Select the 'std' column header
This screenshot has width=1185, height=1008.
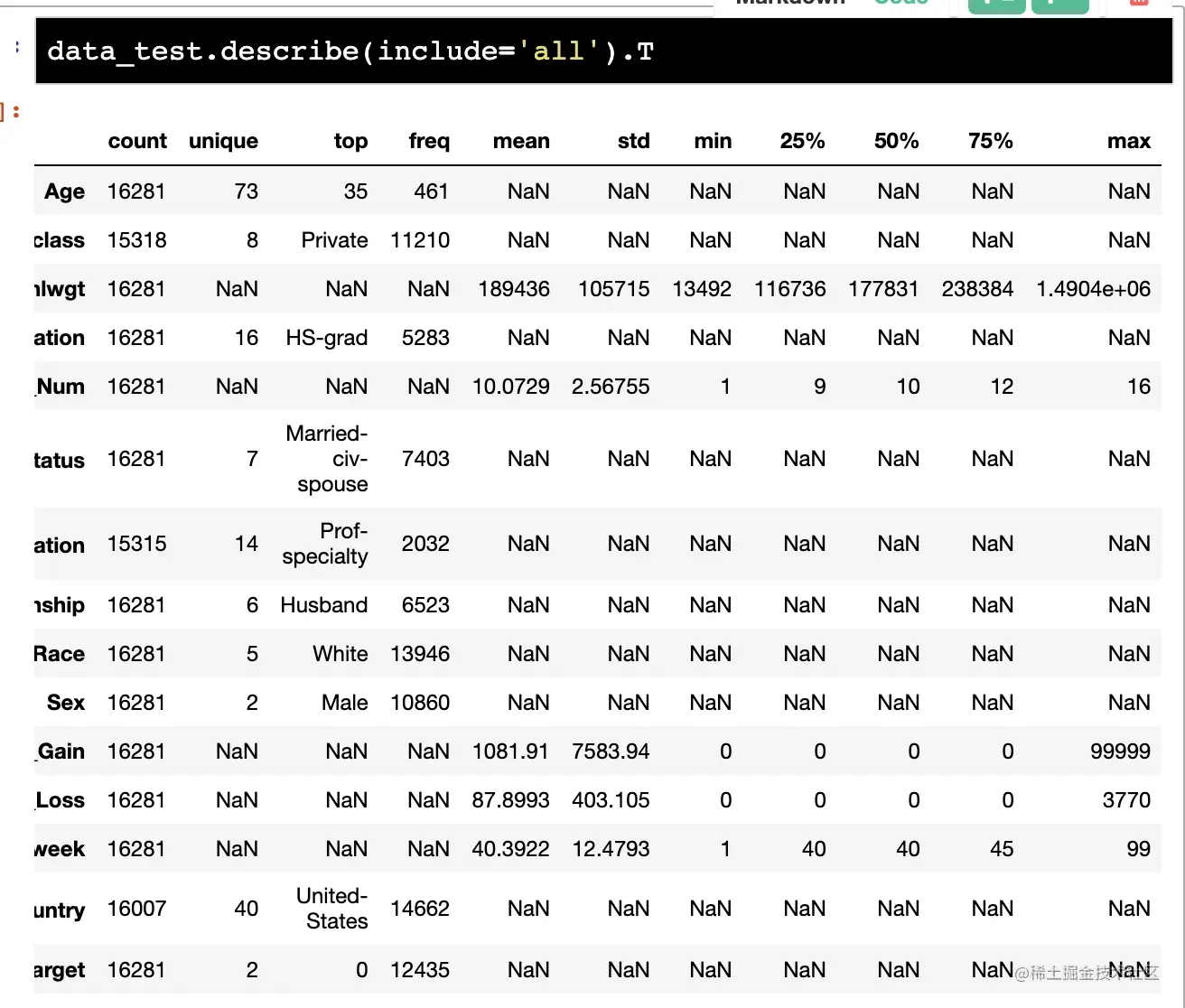pyautogui.click(x=633, y=141)
